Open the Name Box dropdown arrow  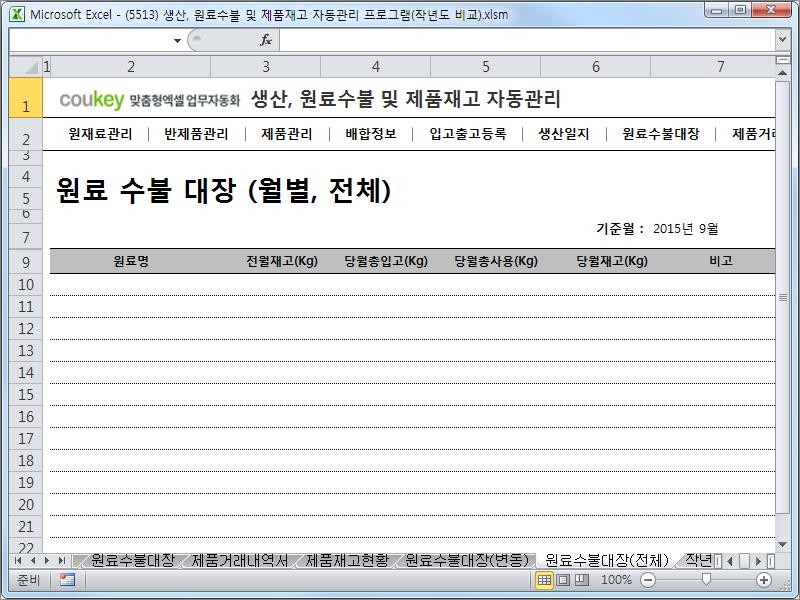(x=177, y=40)
